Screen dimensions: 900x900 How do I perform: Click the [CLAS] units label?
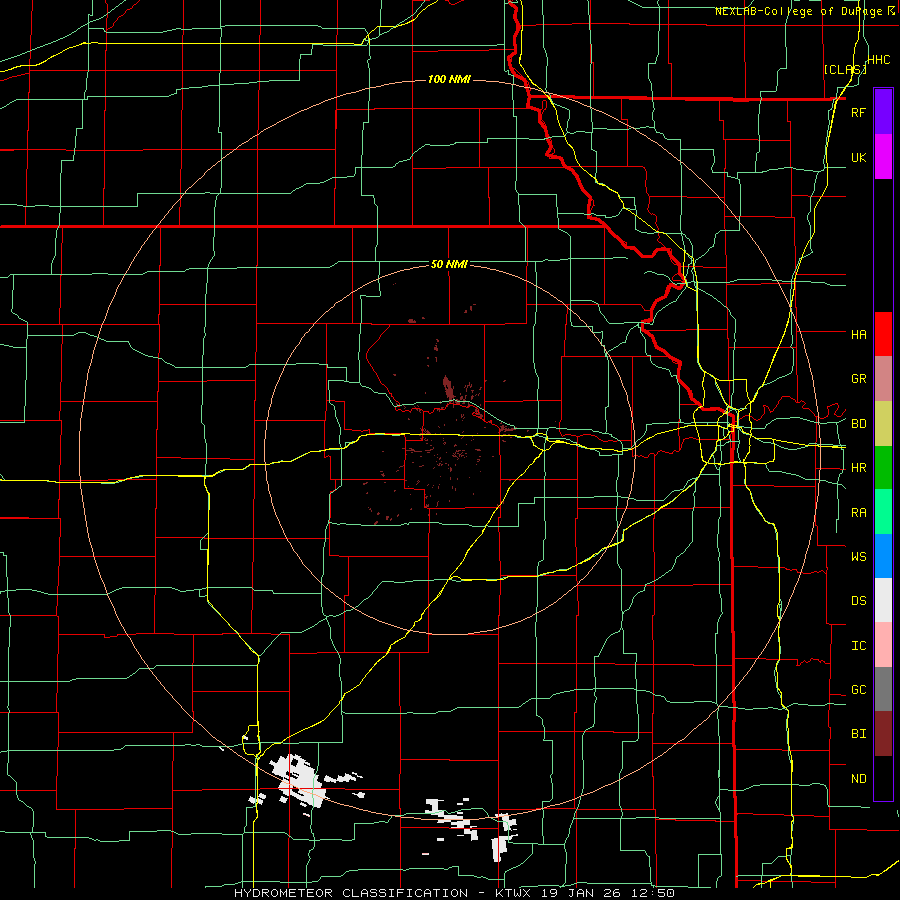[845, 69]
